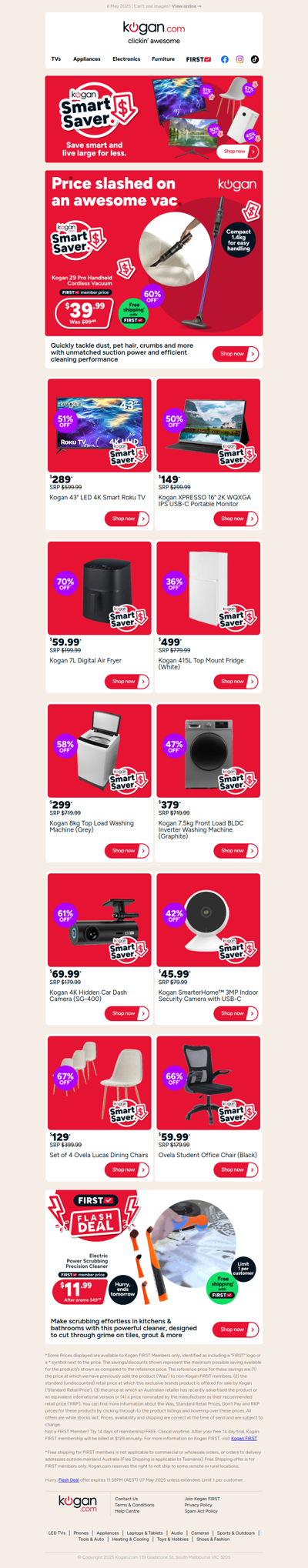Click the 415L Top Mount Fridge image
The width and height of the screenshot is (308, 1568).
(209, 589)
